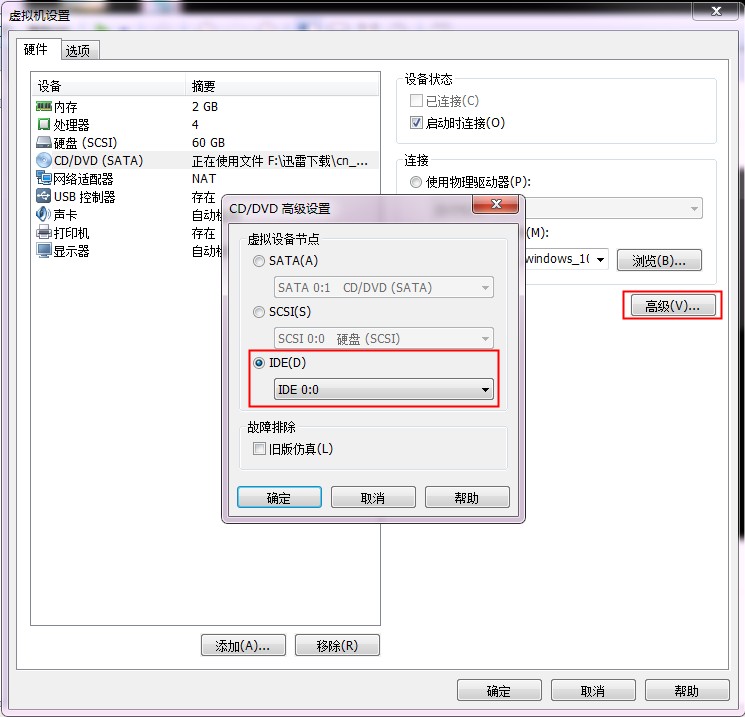
Task: Toggle the 已连接(C) checkbox
Action: 416,101
